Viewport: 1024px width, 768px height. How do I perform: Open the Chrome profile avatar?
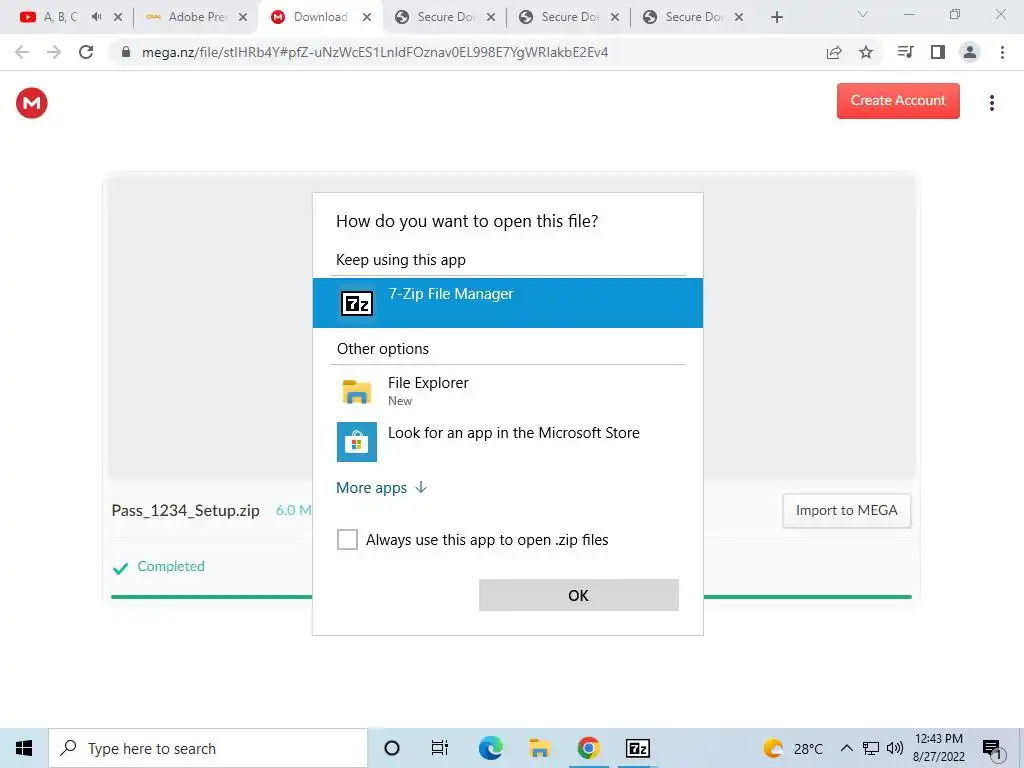(969, 52)
